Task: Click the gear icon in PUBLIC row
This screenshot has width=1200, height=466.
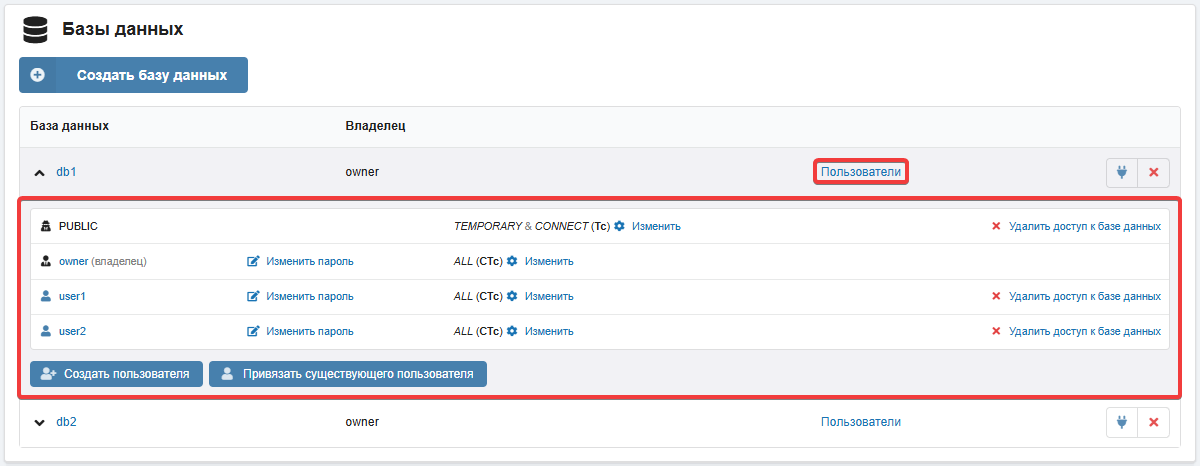Action: coord(619,226)
